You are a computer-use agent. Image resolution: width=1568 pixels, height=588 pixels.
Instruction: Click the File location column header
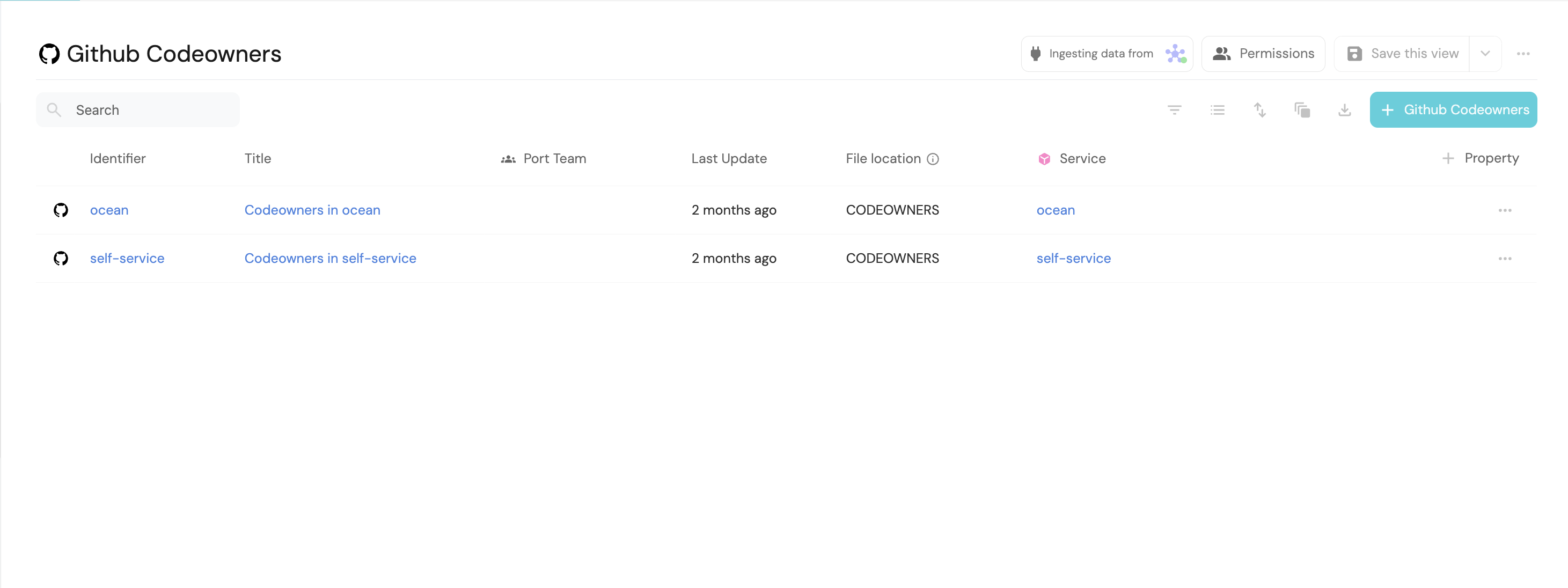(883, 158)
